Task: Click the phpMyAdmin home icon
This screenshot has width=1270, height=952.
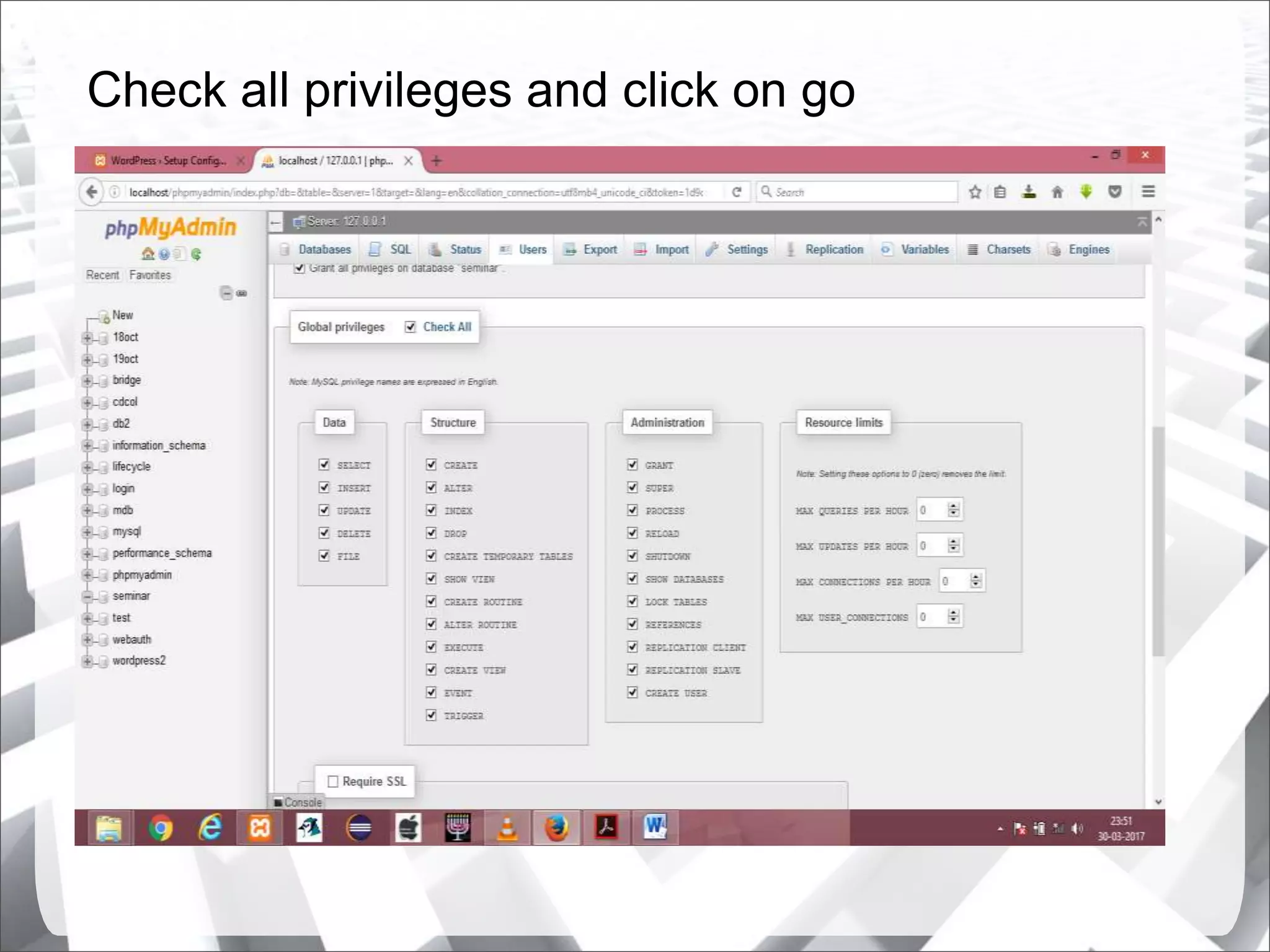Action: tap(148, 254)
